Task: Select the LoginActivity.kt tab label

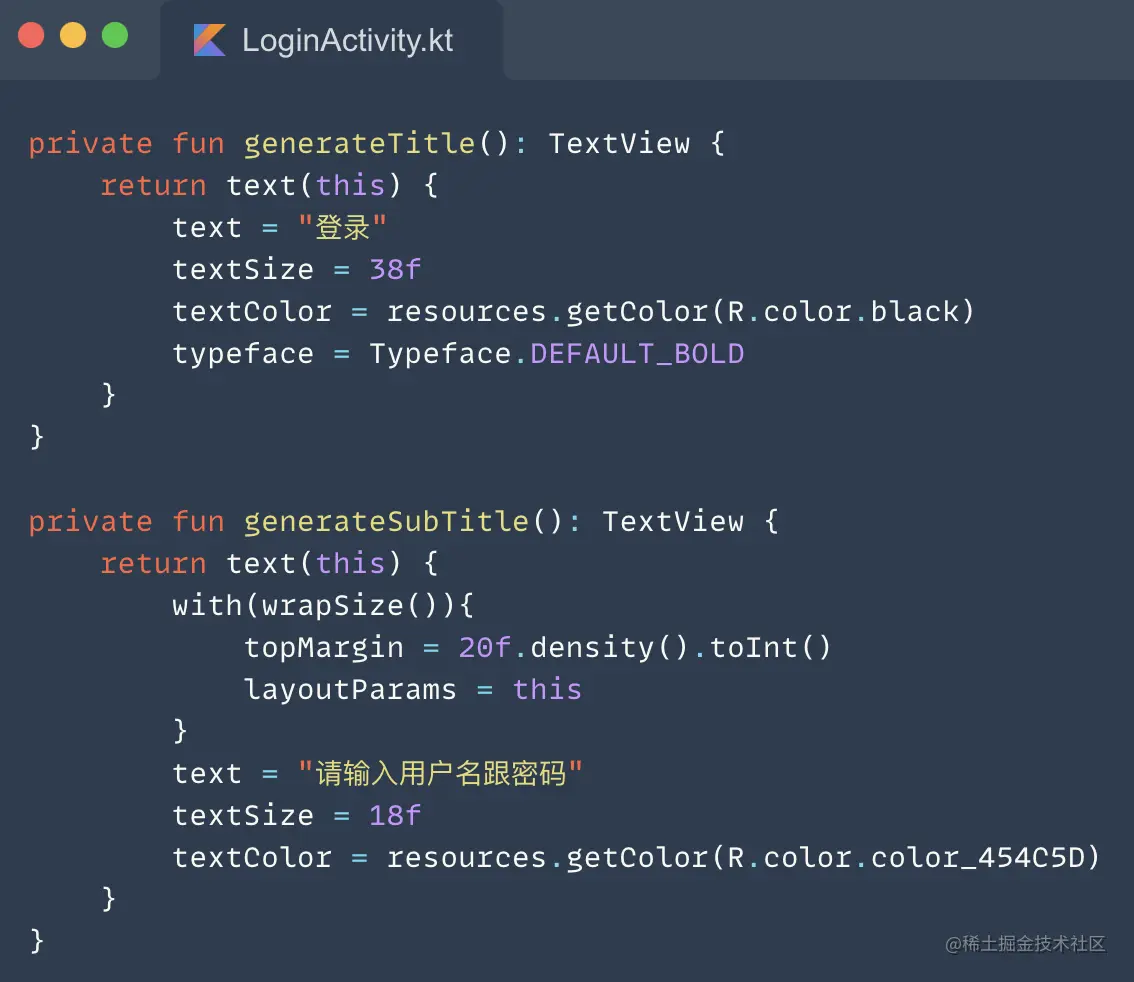Action: pos(347,41)
